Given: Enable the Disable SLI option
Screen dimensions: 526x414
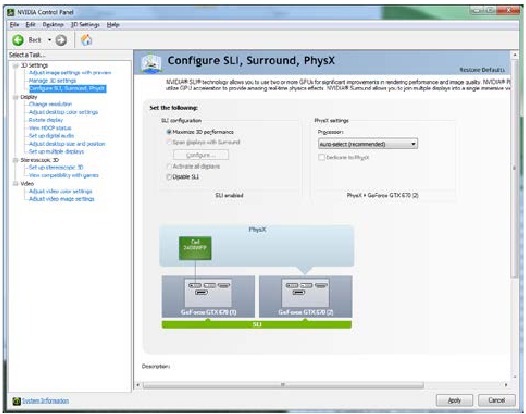Looking at the screenshot, I should pyautogui.click(x=169, y=177).
